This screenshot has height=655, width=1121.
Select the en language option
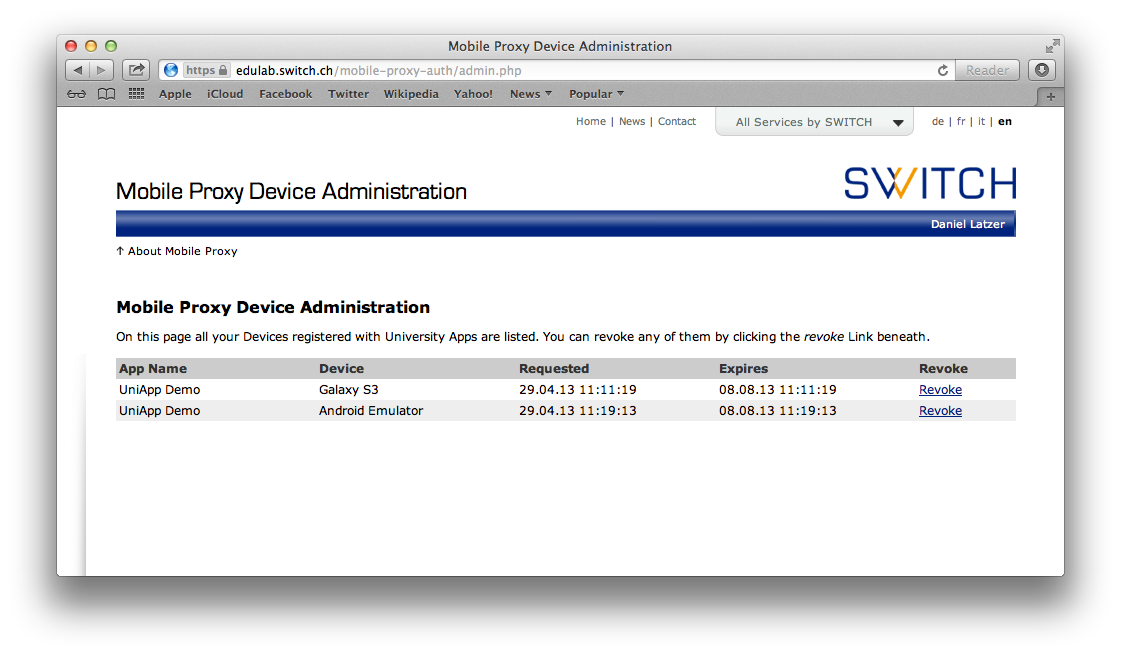(1004, 122)
